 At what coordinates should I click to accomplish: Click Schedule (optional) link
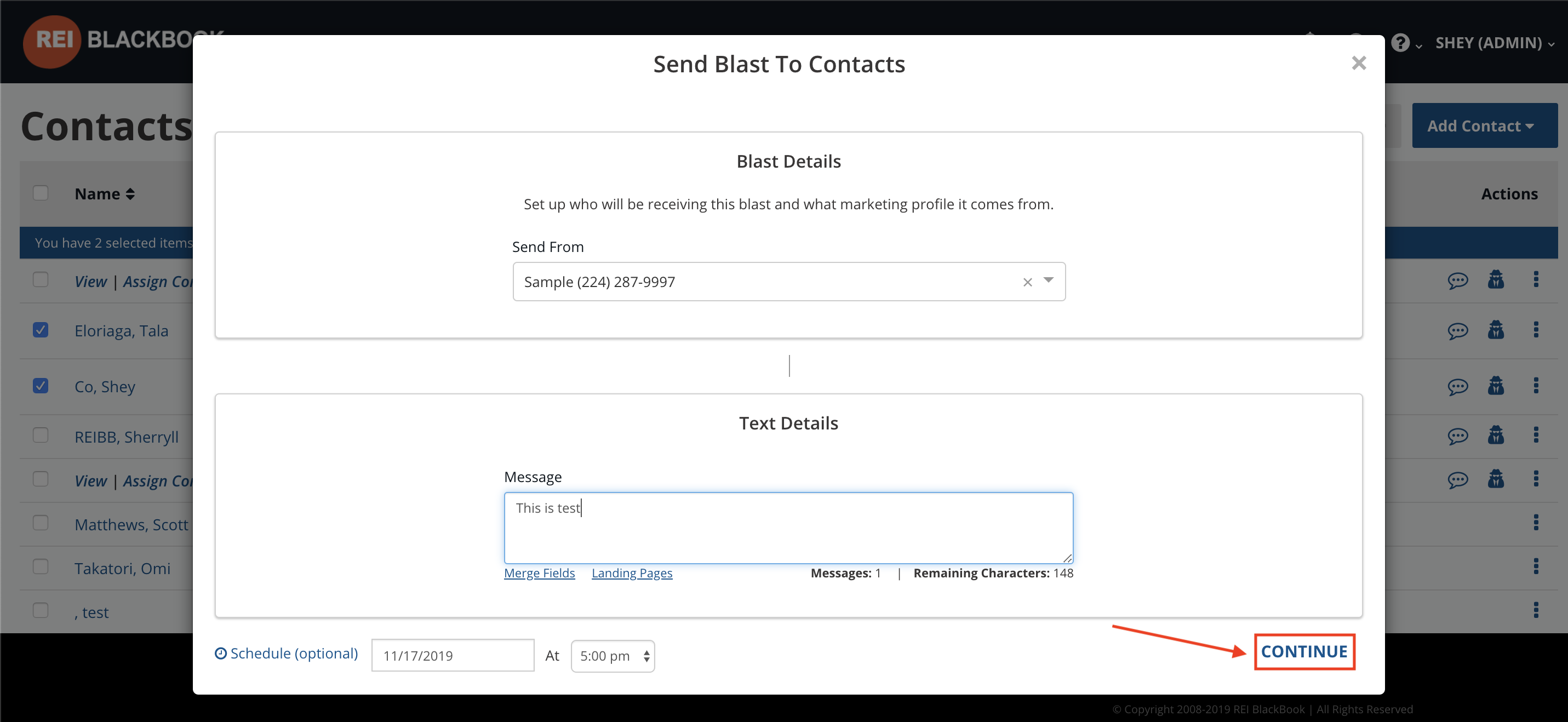tap(287, 653)
